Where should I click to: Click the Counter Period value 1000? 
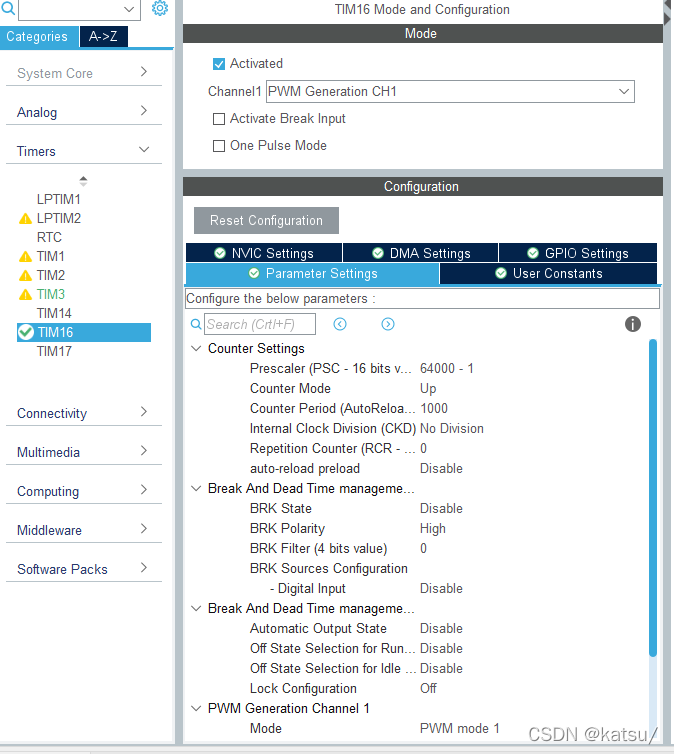point(434,408)
